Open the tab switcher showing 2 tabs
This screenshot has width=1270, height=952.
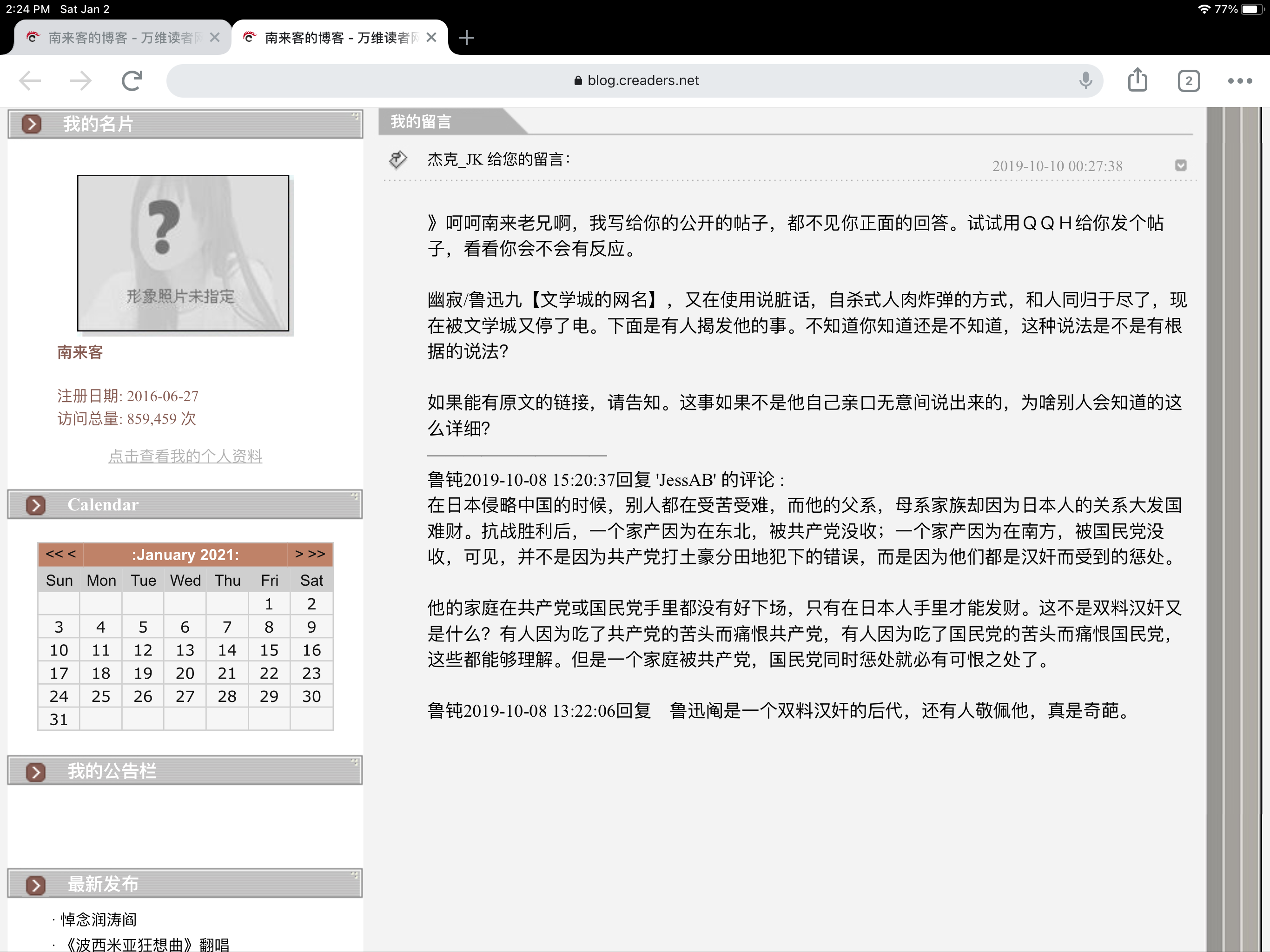(1189, 81)
